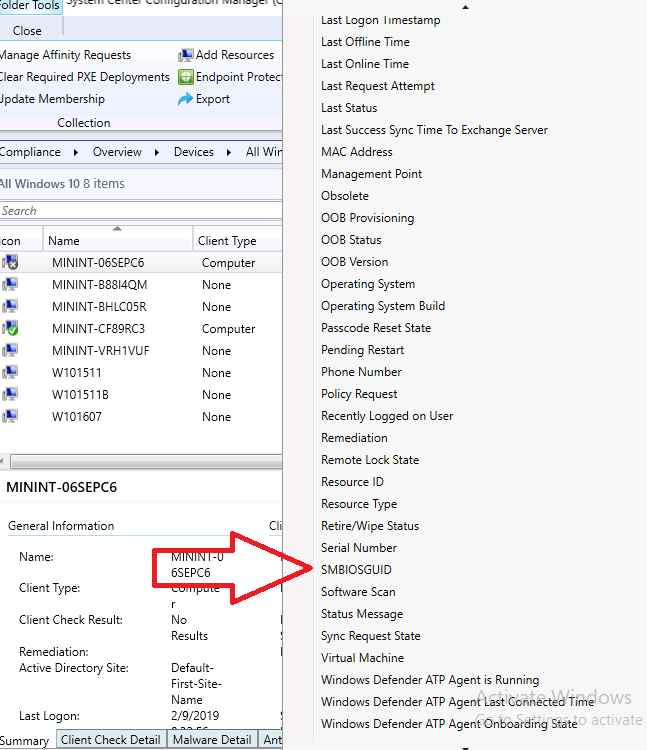
Task: Click Clear Required PXE Deployments
Action: (x=85, y=77)
